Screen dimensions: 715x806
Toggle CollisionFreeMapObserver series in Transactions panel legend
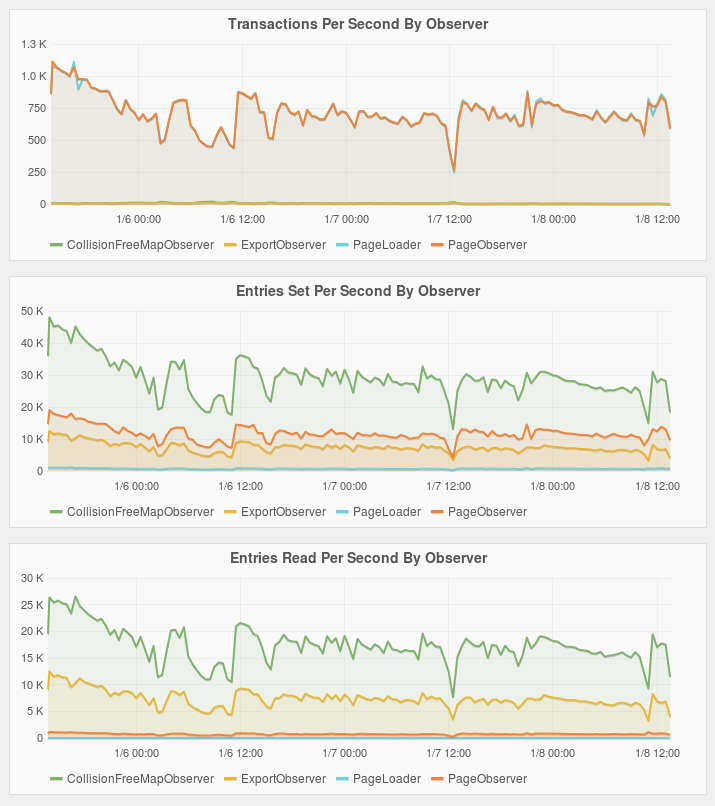(x=140, y=244)
